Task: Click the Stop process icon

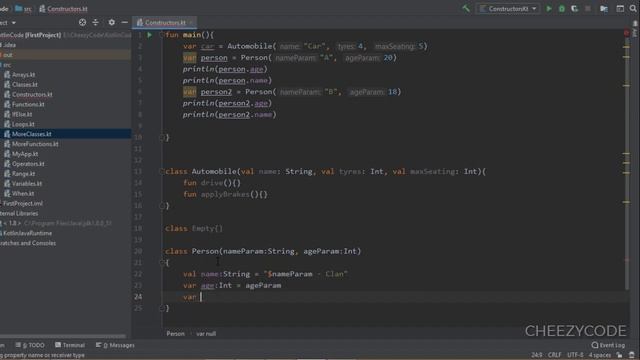Action: (x=588, y=9)
